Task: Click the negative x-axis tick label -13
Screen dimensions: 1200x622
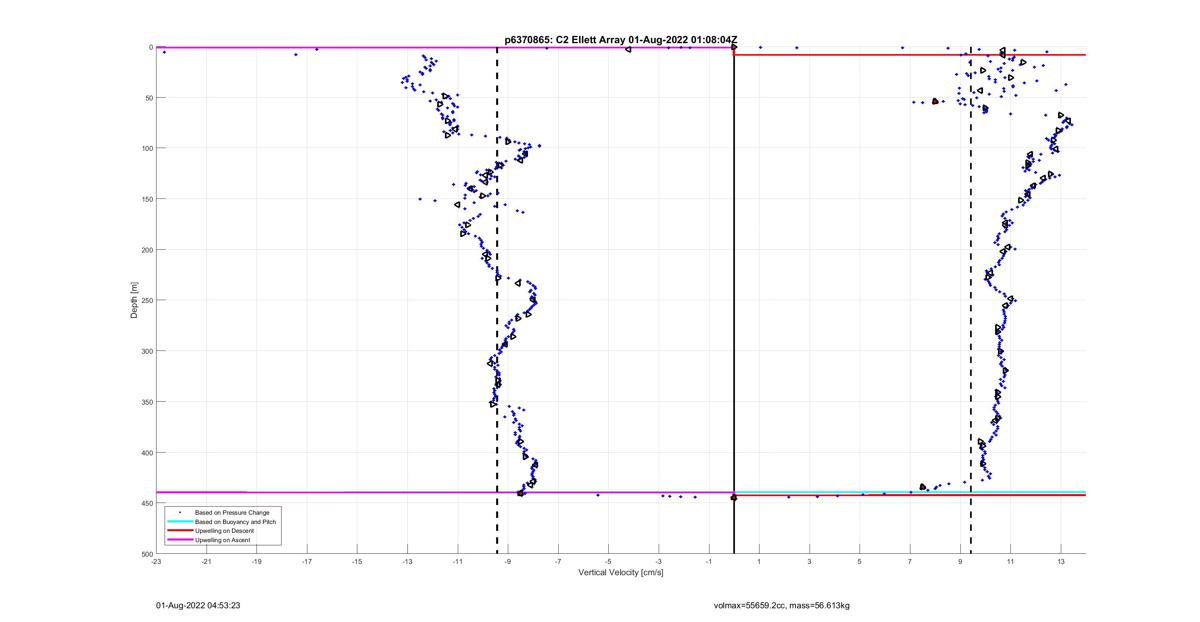Action: coord(407,562)
